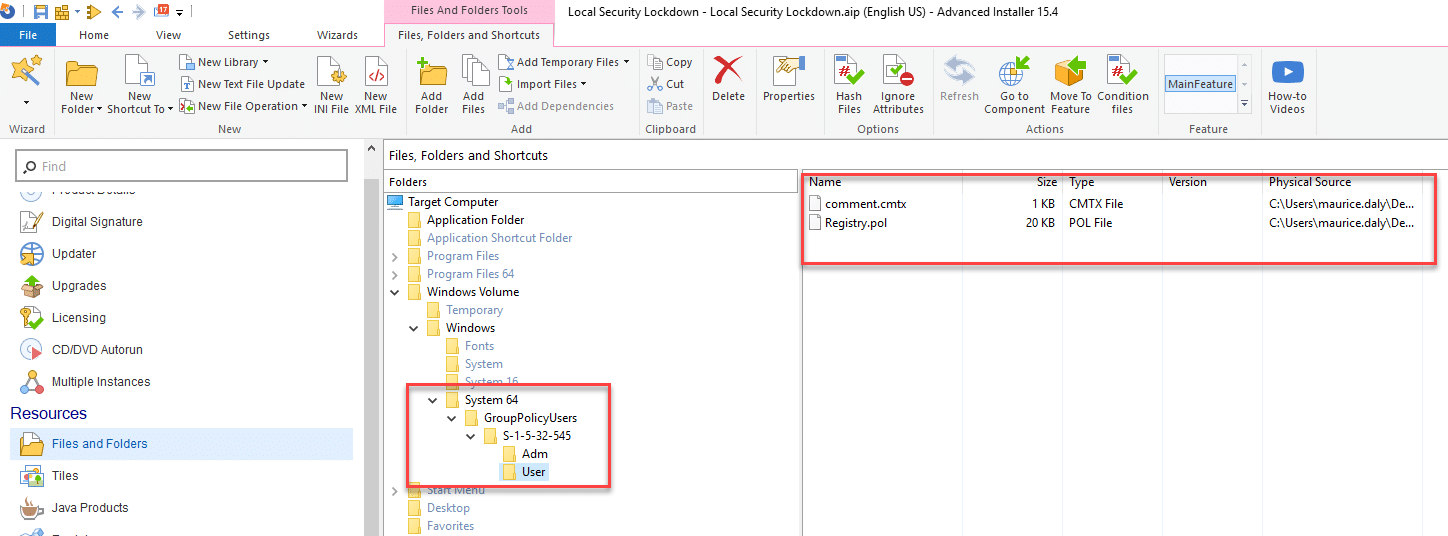
Task: Create a New INI File
Action: point(331,85)
